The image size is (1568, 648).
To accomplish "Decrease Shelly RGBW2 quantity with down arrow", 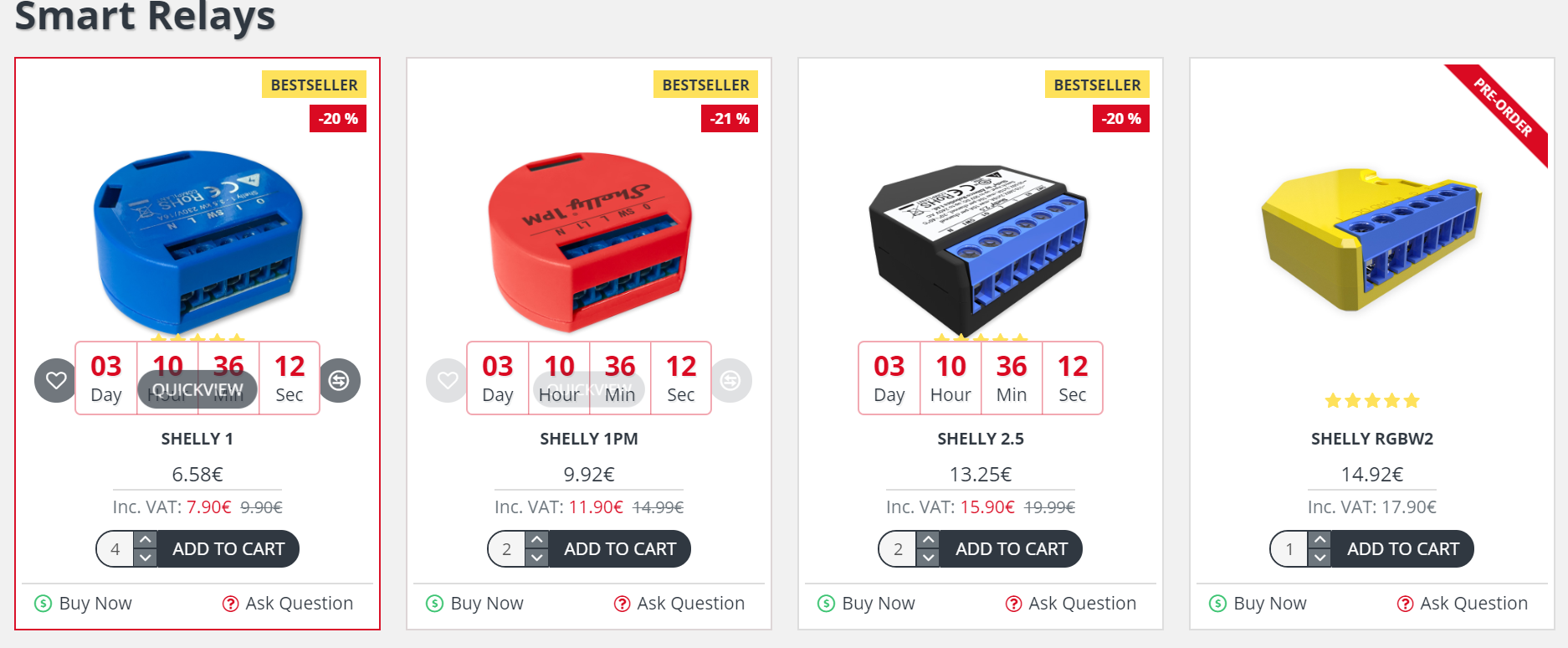I will point(1320,558).
